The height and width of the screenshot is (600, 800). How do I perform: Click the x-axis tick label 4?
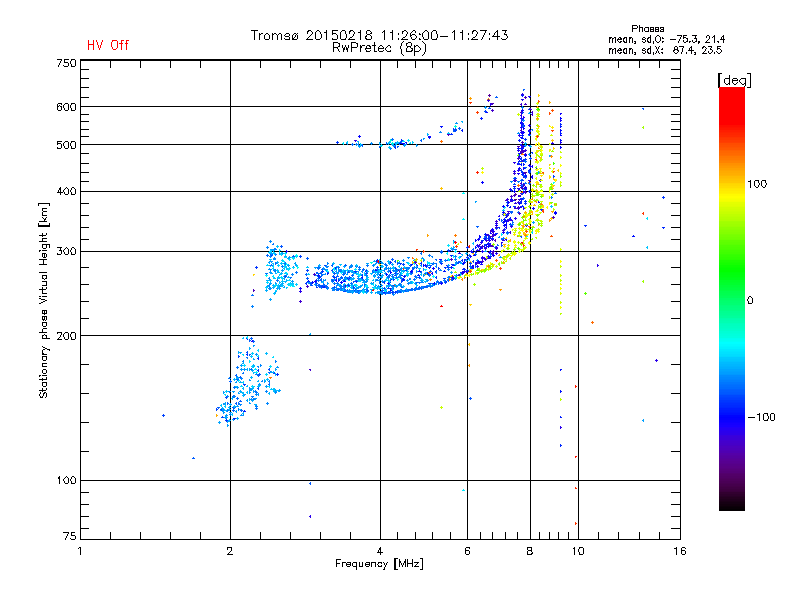380,551
